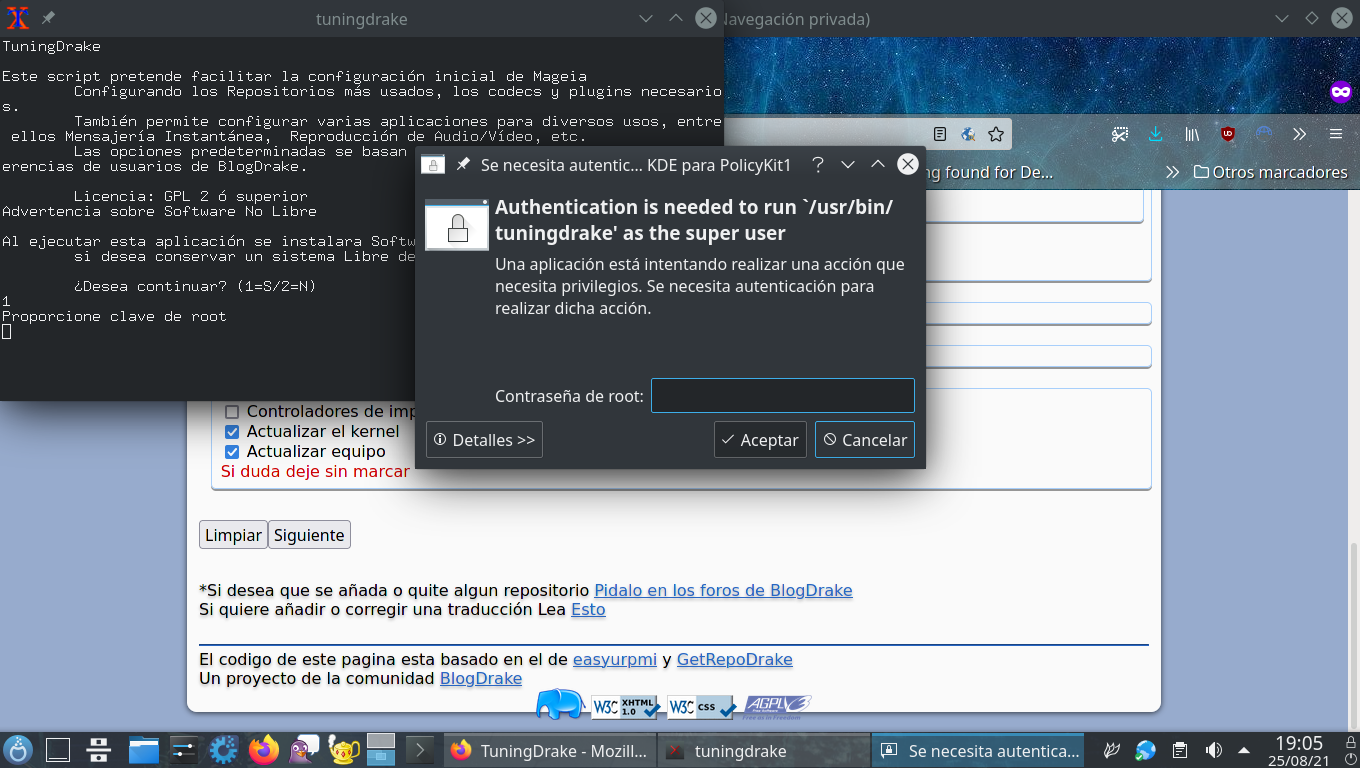The height and width of the screenshot is (768, 1360).
Task: Click the Show Desktop taskbar icon
Action: click(x=58, y=750)
